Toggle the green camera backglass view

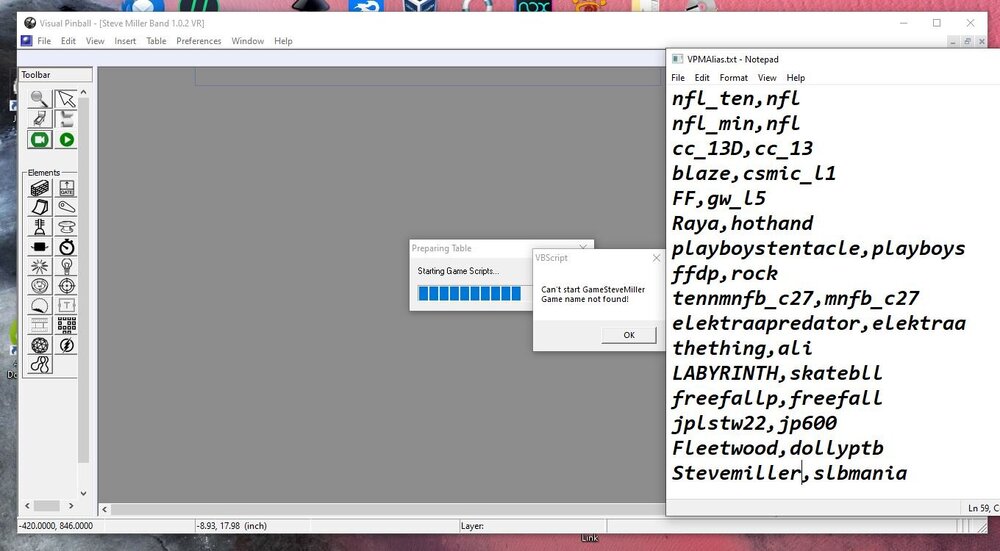pos(40,140)
